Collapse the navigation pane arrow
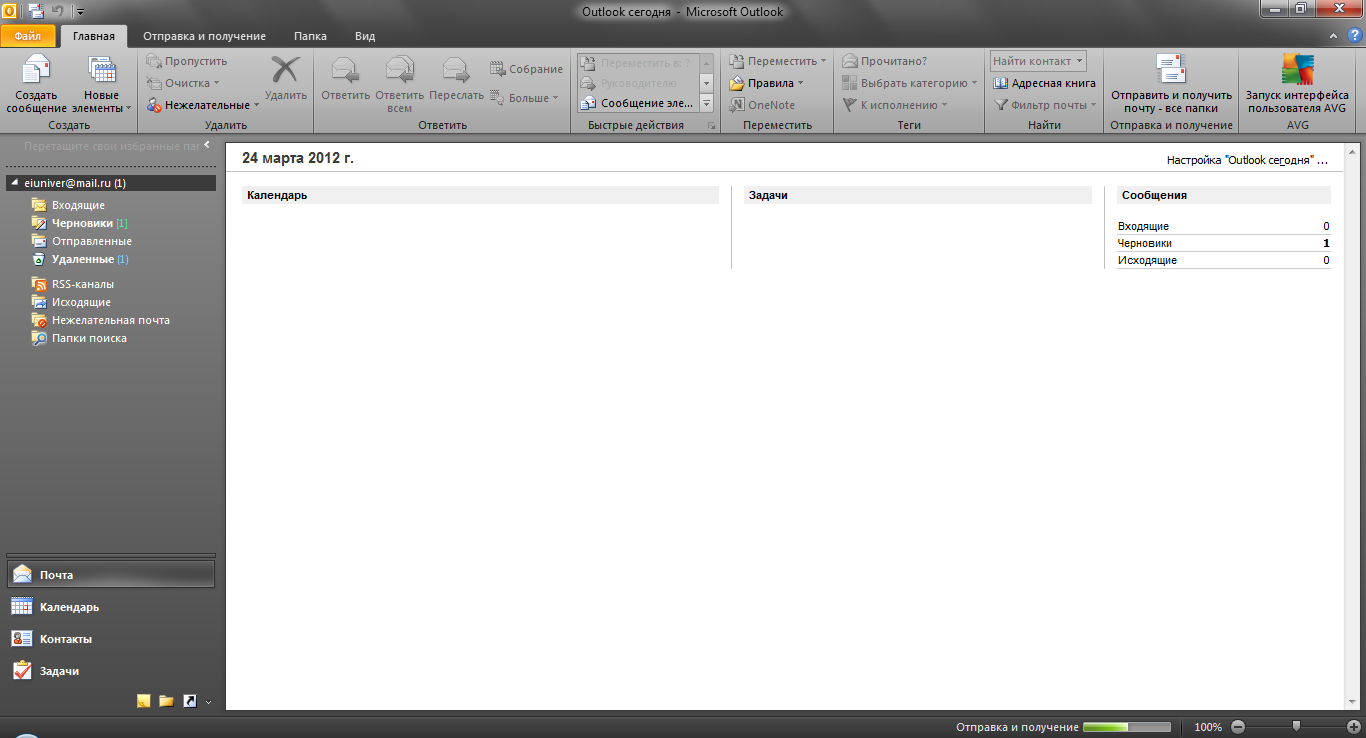 [x=206, y=146]
